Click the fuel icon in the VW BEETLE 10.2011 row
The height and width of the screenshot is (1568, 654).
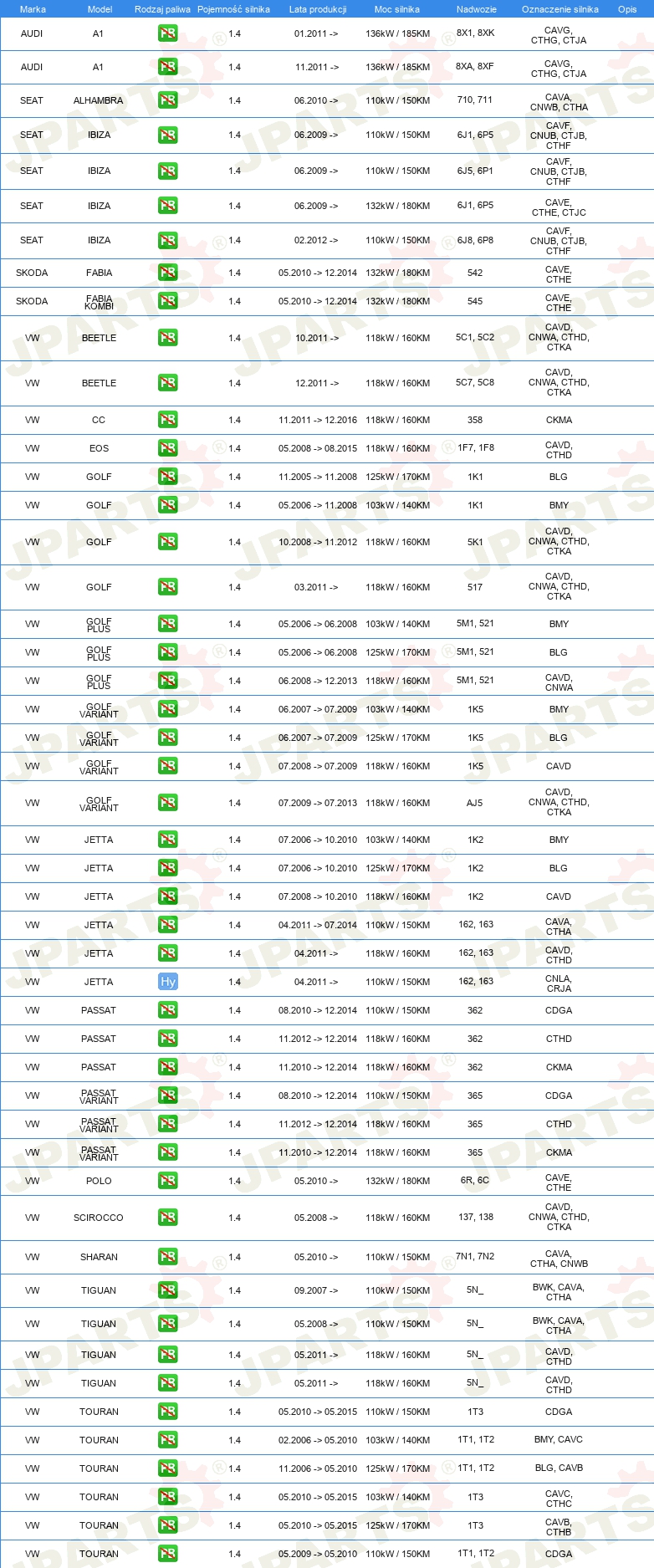click(x=168, y=338)
